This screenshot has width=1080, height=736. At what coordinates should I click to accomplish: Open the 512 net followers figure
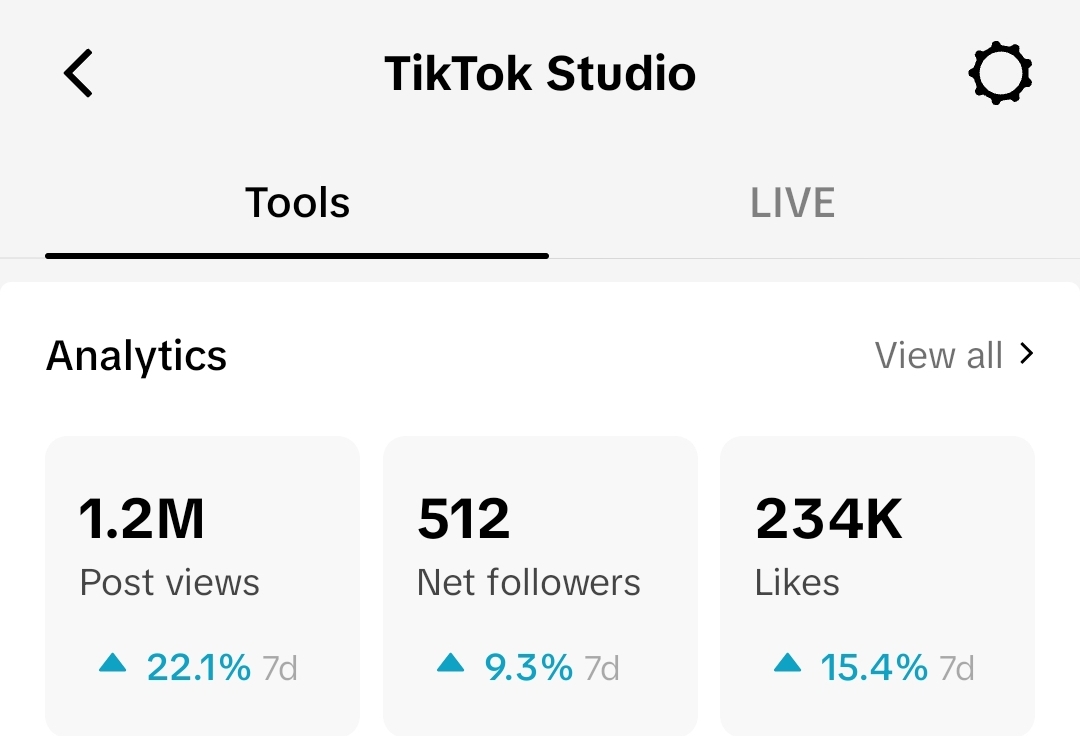tap(463, 519)
